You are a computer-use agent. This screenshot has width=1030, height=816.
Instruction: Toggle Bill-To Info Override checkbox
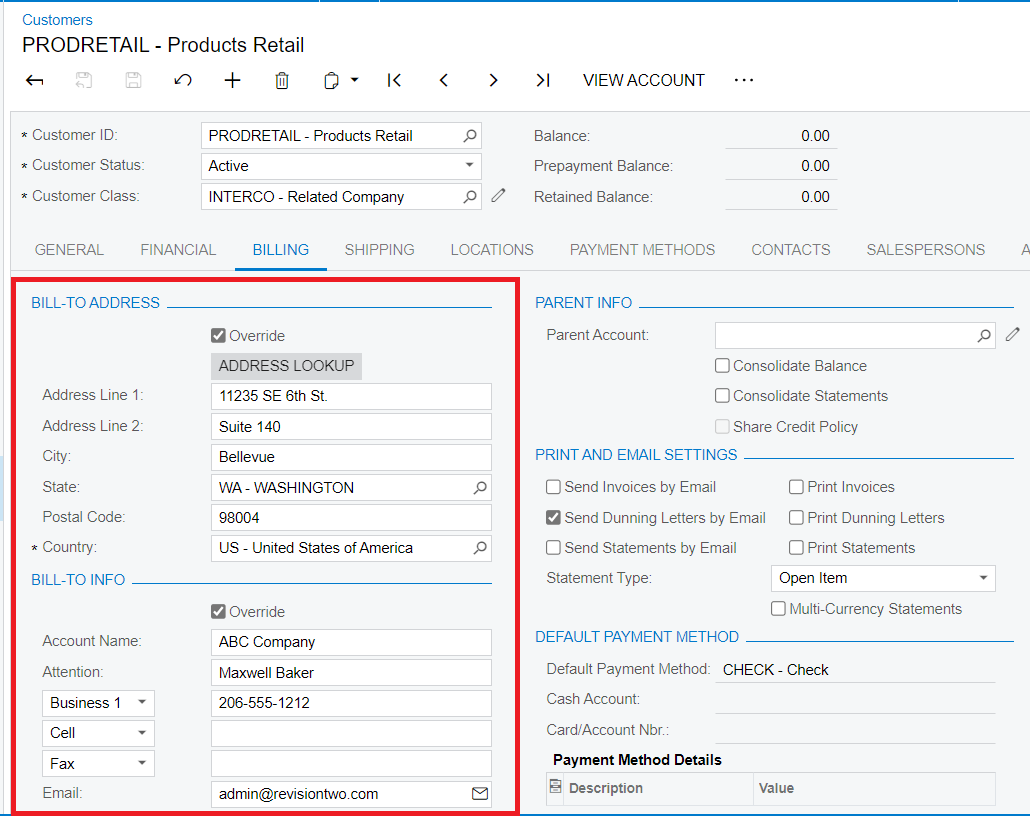click(x=219, y=612)
